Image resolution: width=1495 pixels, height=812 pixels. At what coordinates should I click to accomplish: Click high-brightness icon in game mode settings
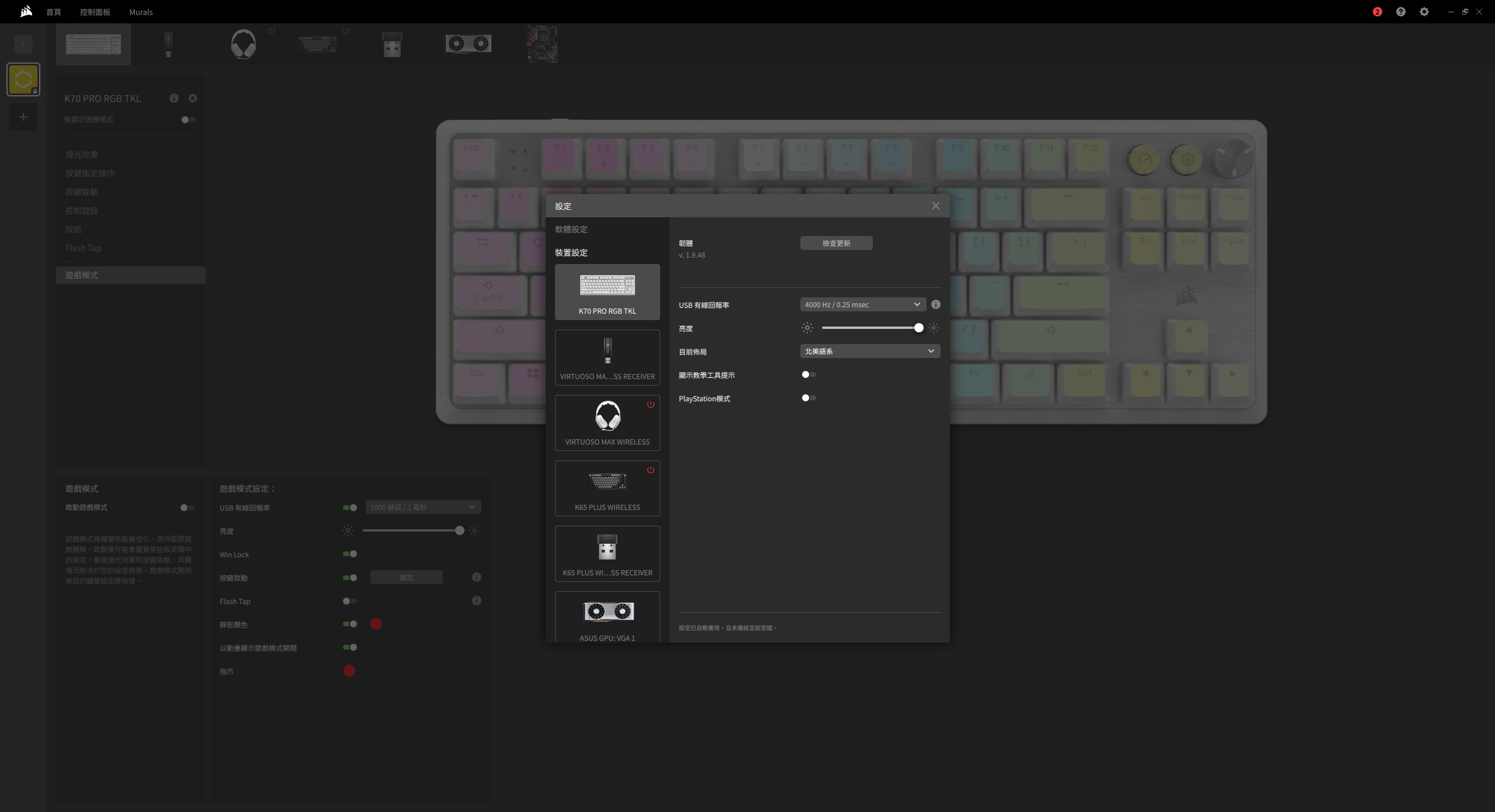pos(474,530)
